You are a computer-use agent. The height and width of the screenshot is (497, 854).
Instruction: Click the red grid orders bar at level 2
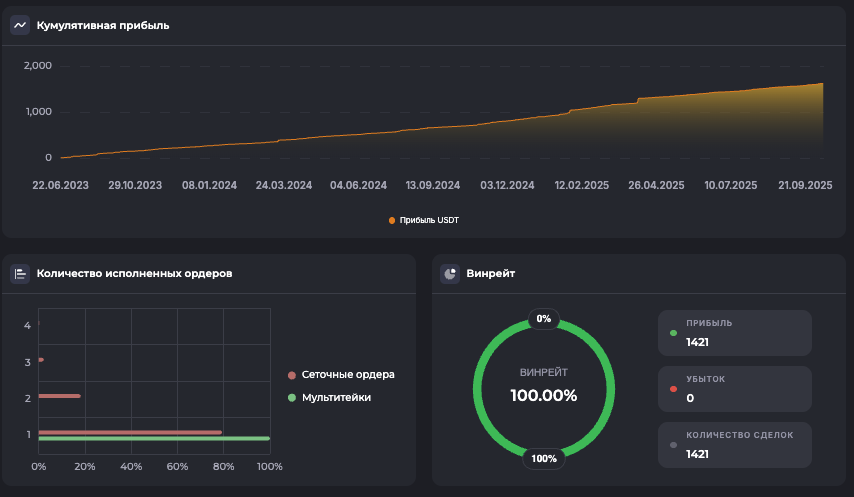click(59, 396)
